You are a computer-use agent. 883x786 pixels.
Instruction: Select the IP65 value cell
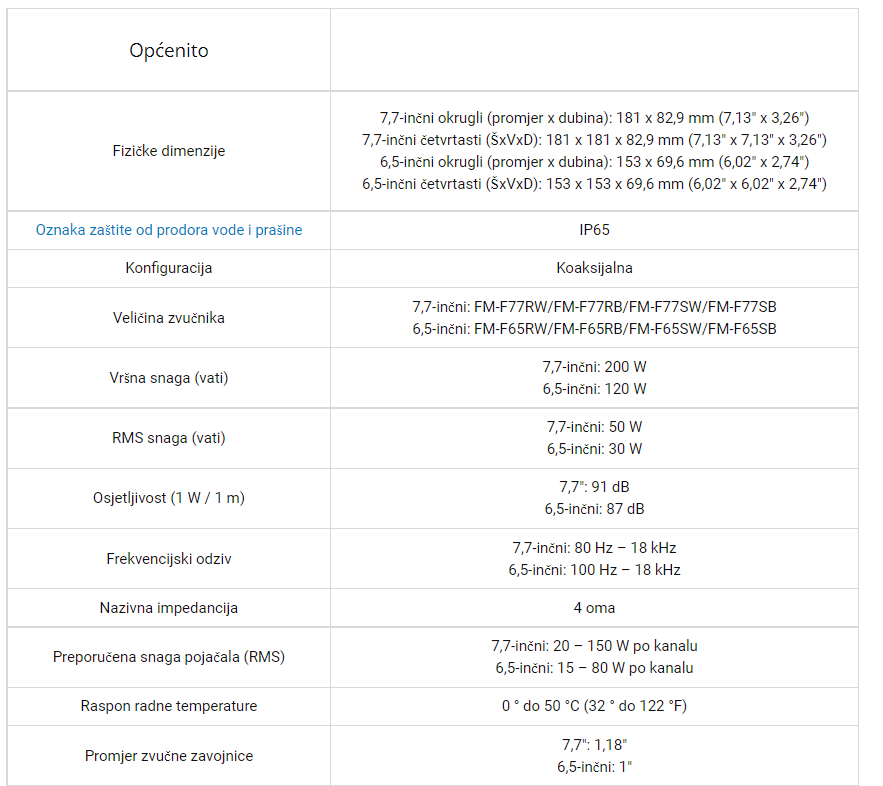click(594, 230)
